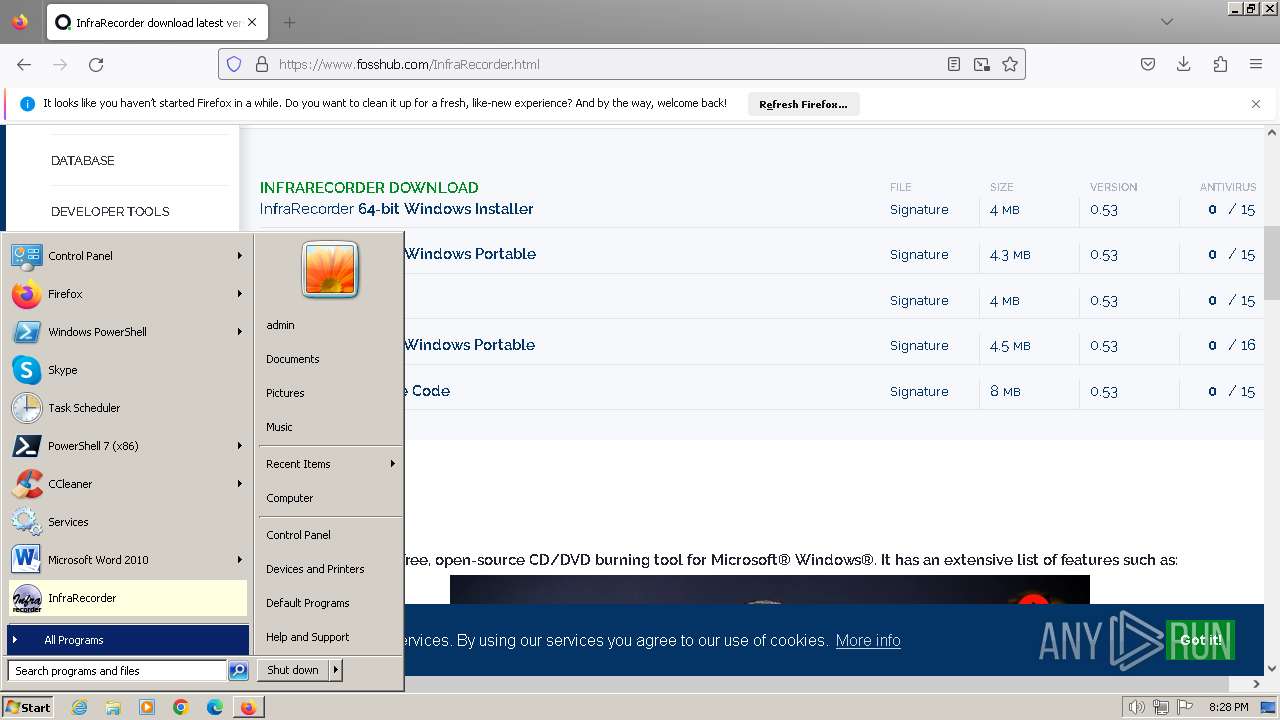Open Microsoft Word 2010 entry
The width and height of the screenshot is (1280, 720).
point(127,560)
